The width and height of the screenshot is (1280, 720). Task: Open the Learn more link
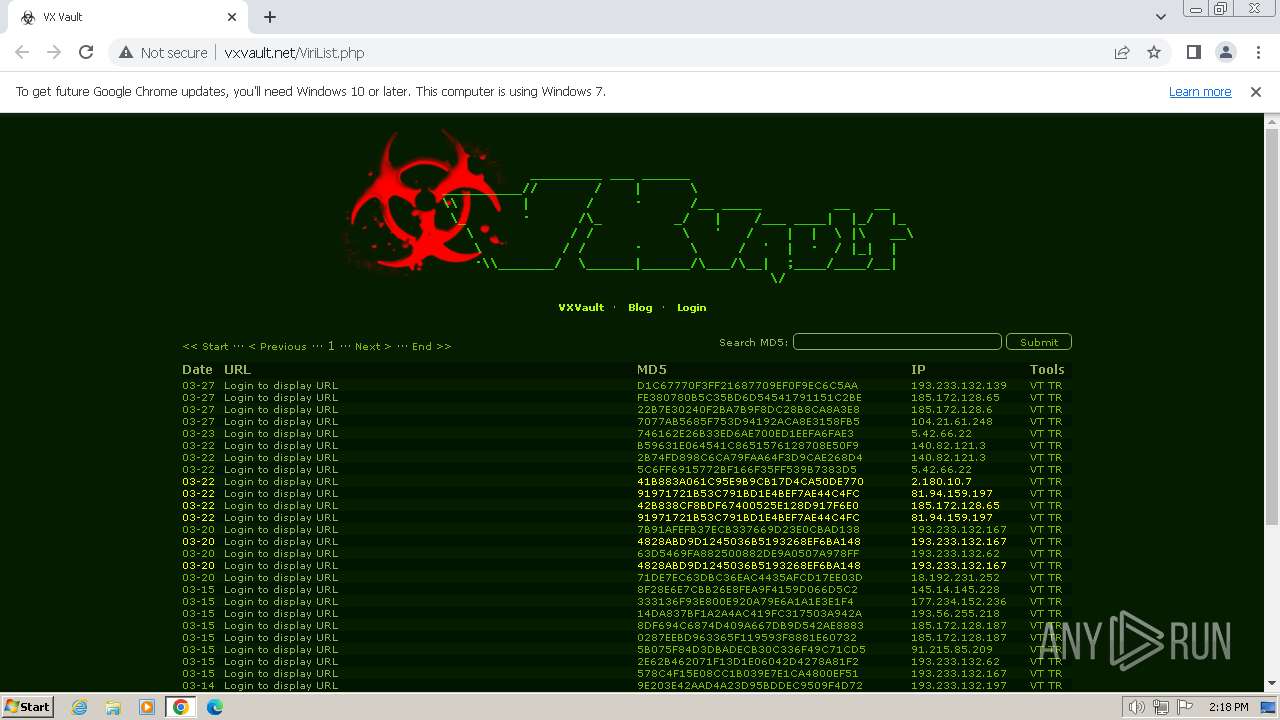point(1200,91)
